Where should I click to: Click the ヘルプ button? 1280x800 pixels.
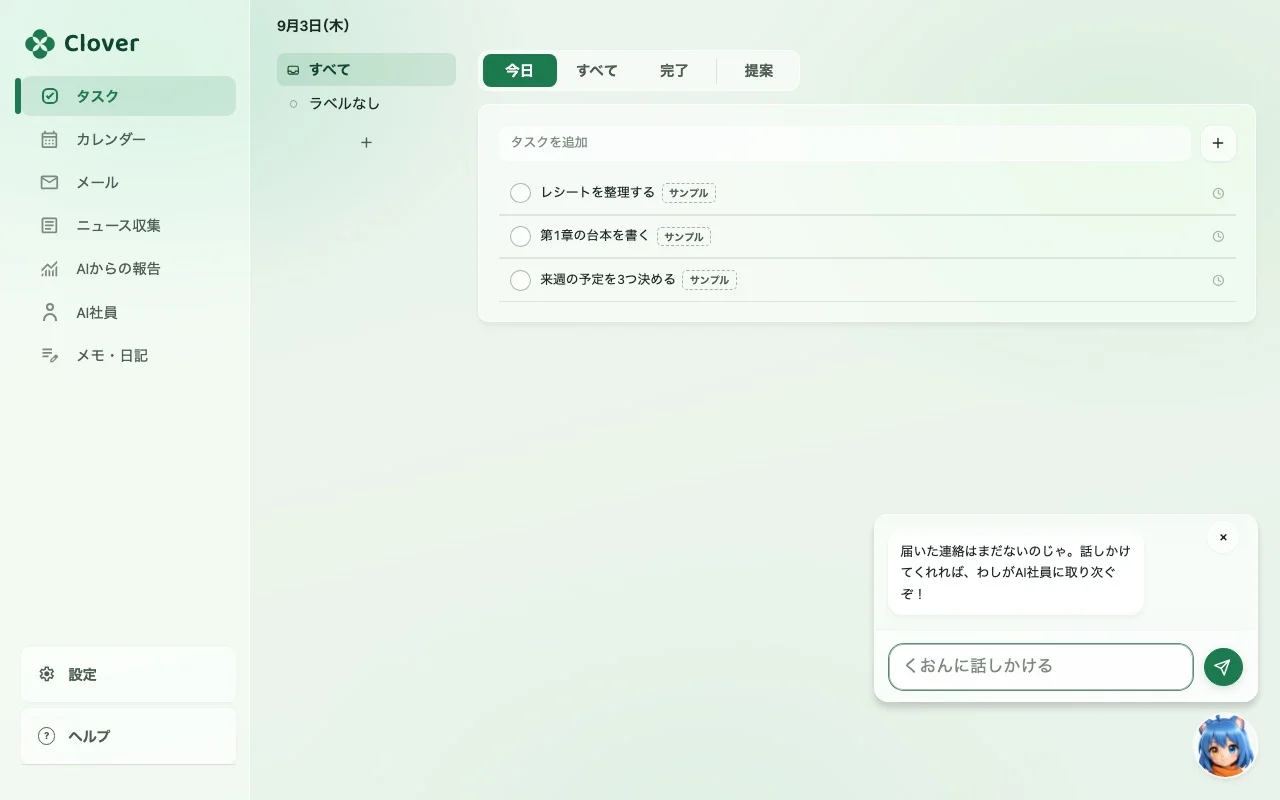[128, 736]
